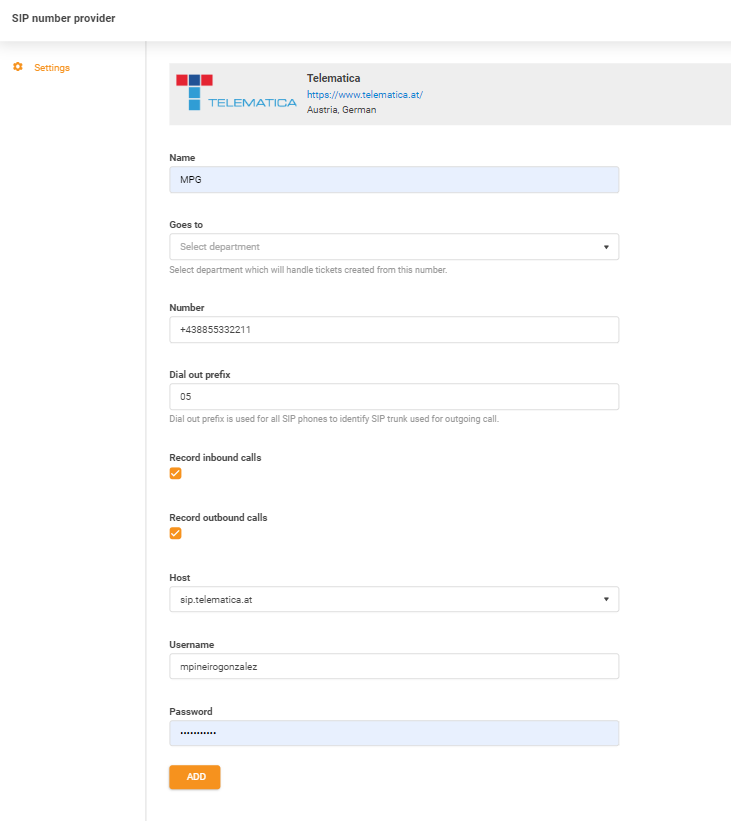Click the SIP number provider header
Image resolution: width=731 pixels, height=821 pixels.
63,18
